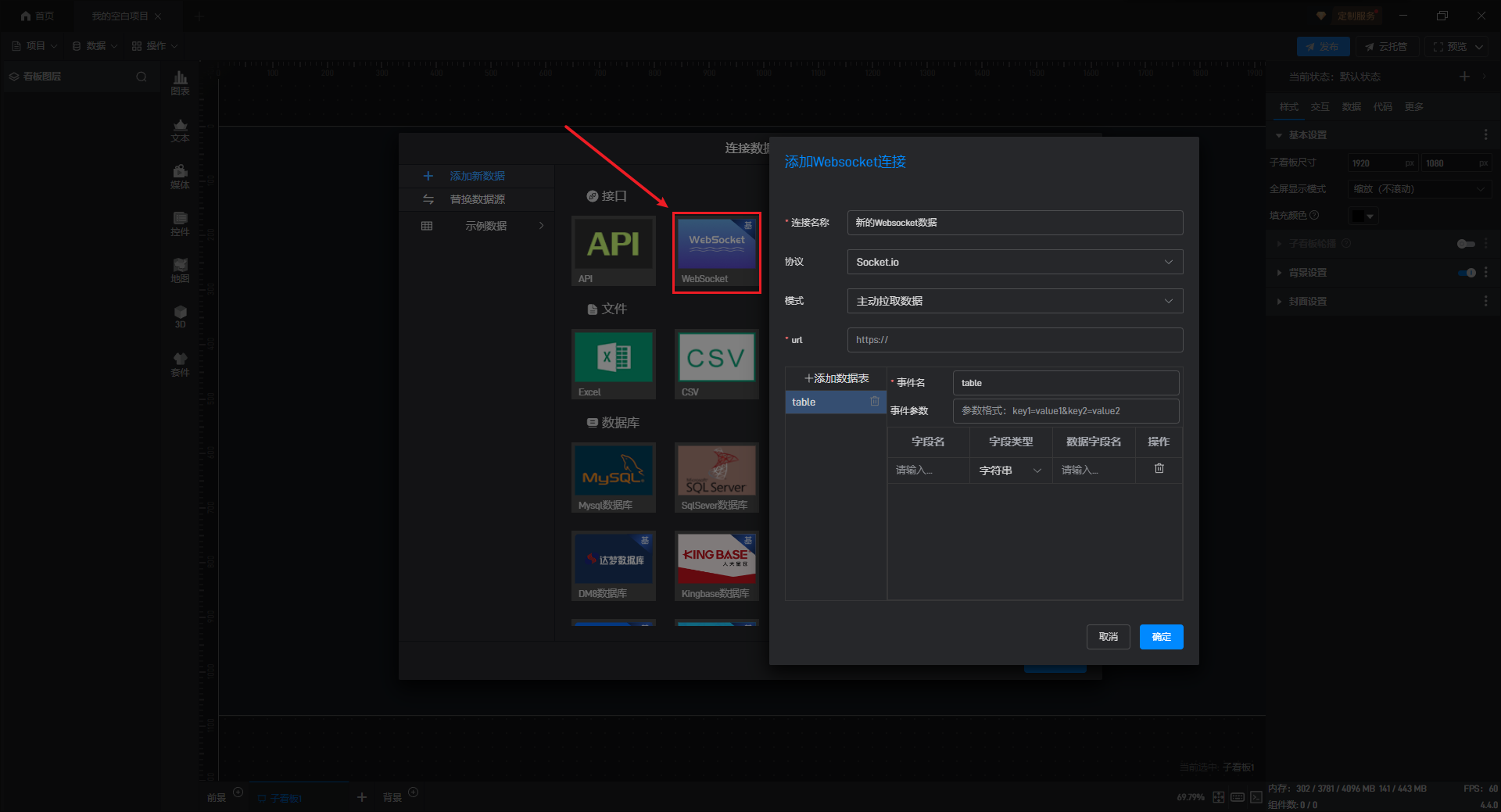
Task: Toggle the 背景设置 switch in properties panel
Action: 1466,273
